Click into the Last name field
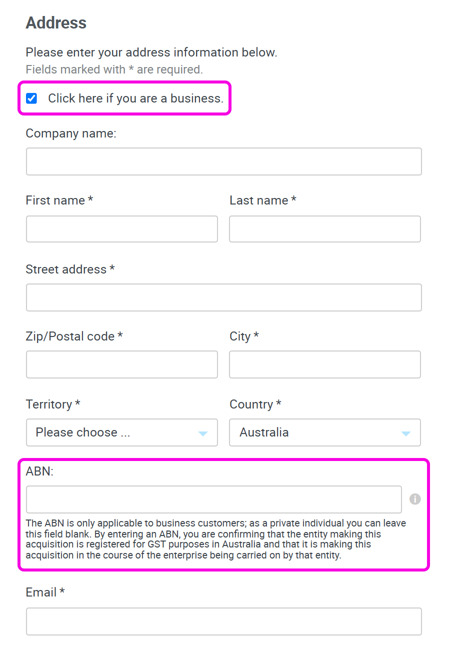 coord(325,229)
